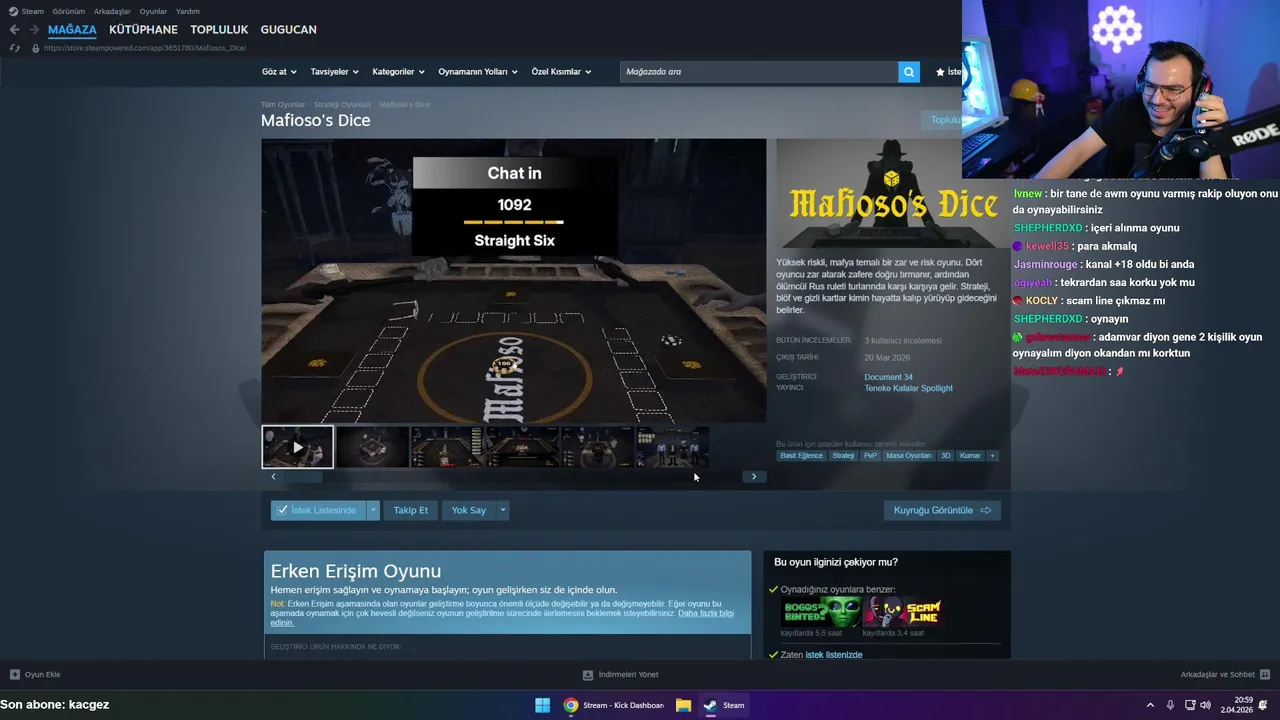Expand the Oynamanın Yolları menu
Viewport: 1280px width, 720px height.
click(478, 72)
